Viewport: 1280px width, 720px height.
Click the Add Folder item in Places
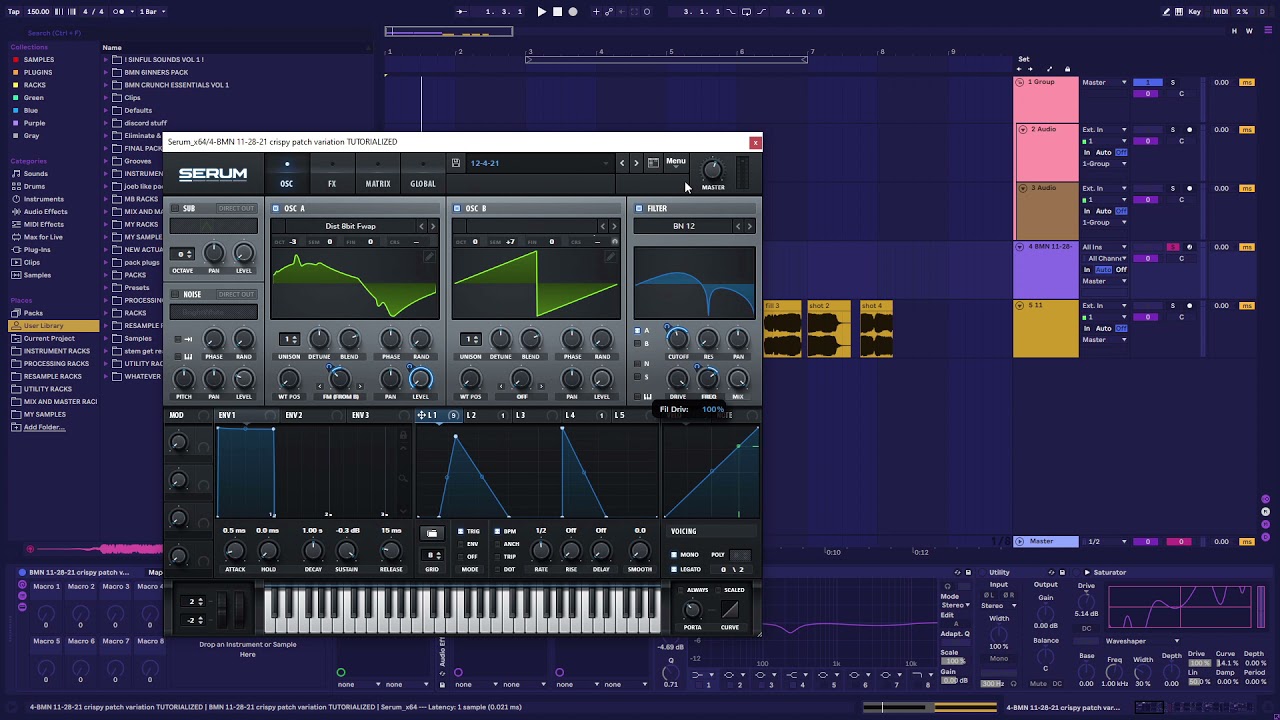tap(44, 427)
